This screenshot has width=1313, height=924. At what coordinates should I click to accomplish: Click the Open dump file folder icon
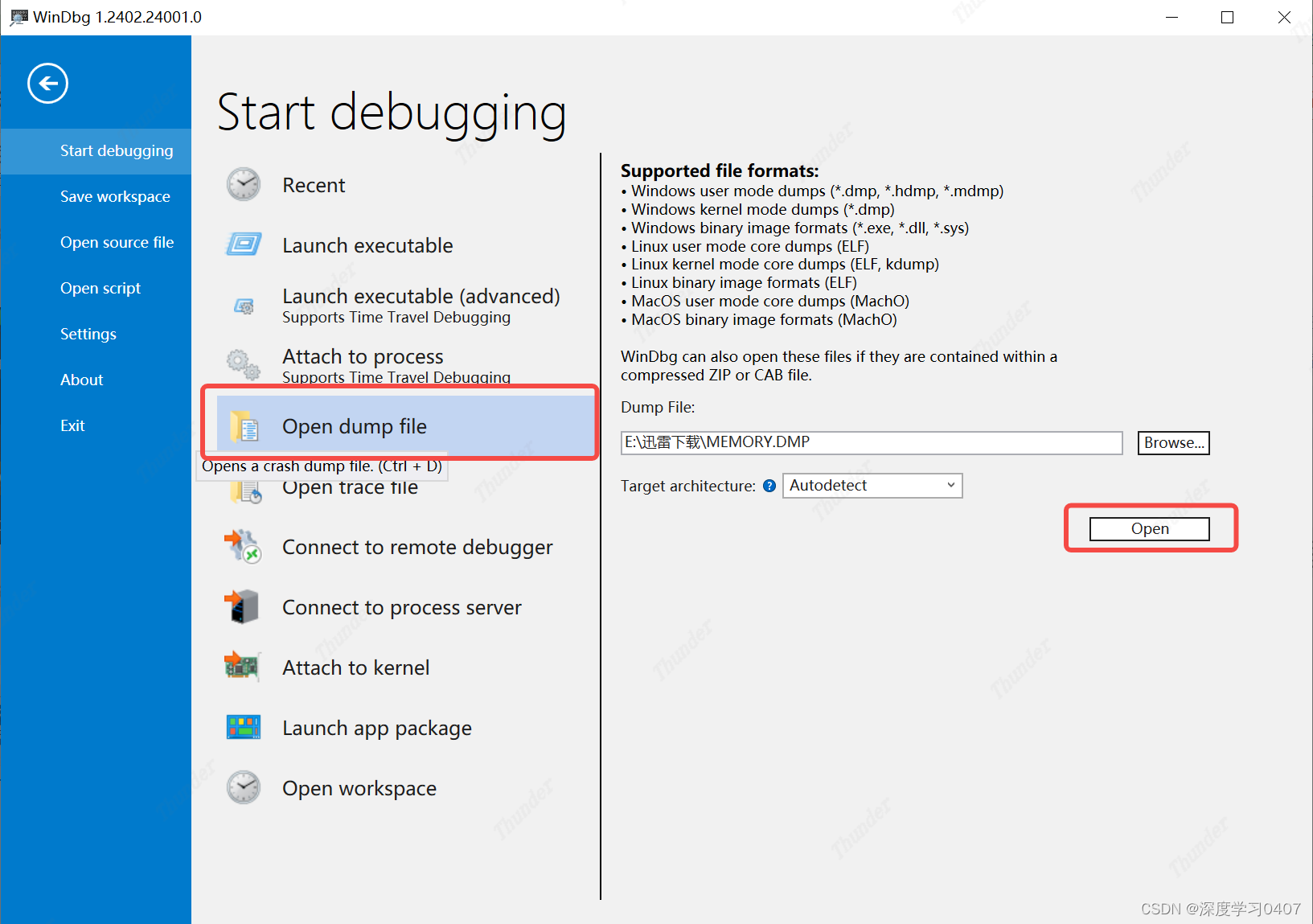[244, 426]
